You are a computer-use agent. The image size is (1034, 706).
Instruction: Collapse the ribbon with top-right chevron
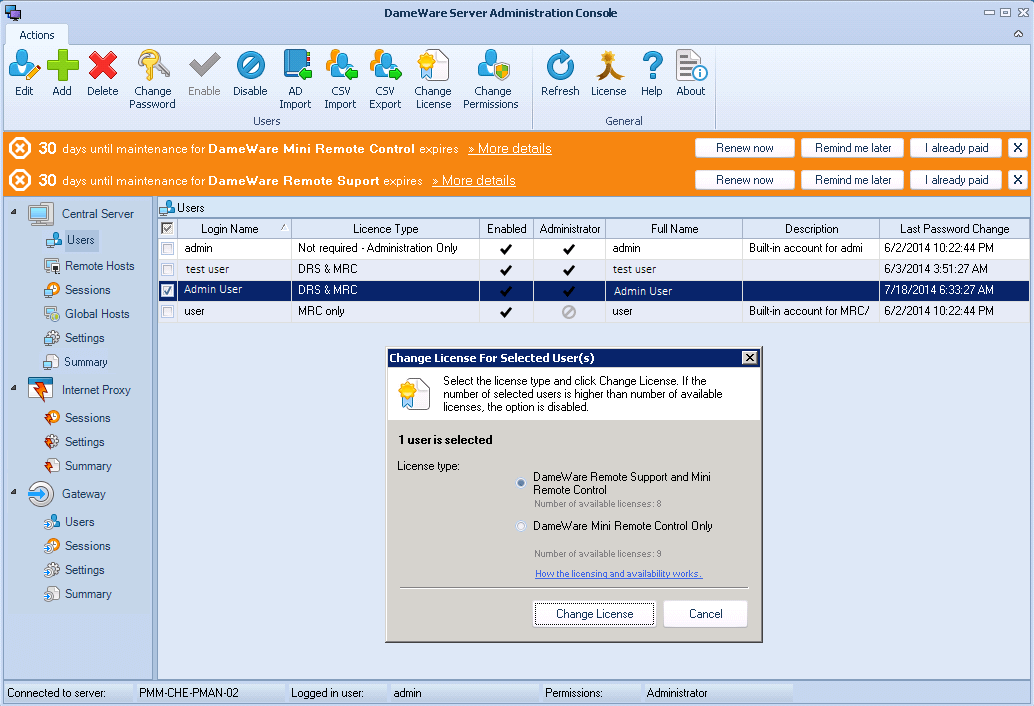[1018, 34]
